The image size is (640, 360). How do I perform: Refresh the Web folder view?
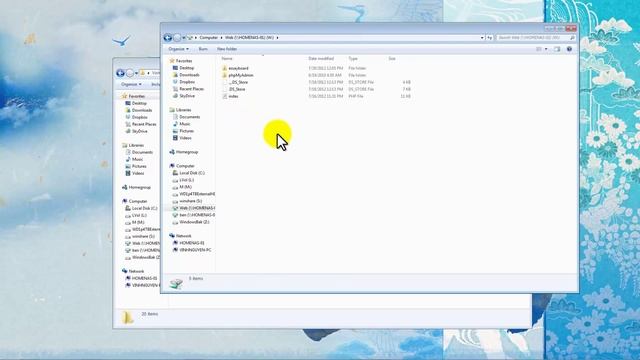coord(489,38)
